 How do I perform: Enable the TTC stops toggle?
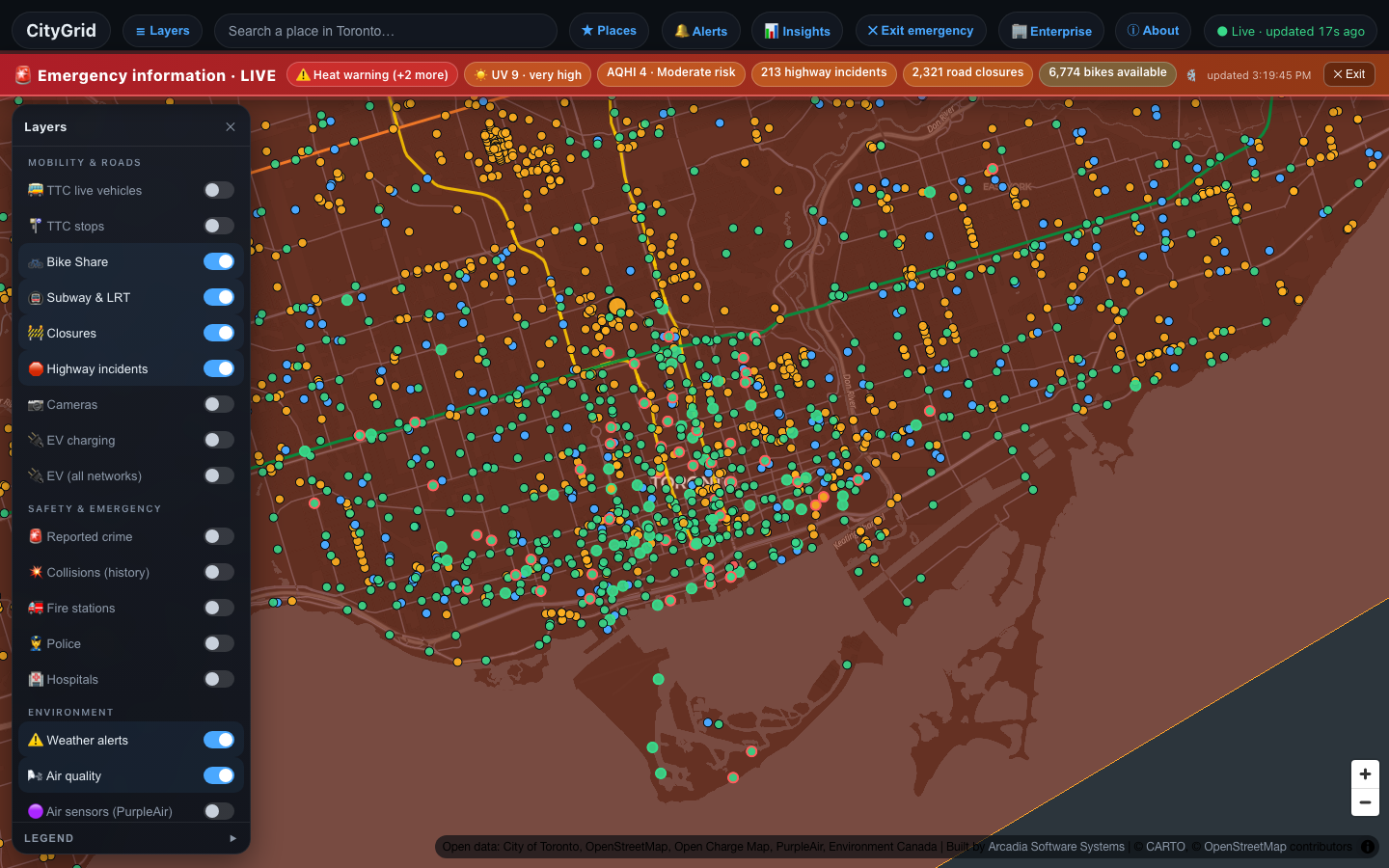[x=219, y=226]
